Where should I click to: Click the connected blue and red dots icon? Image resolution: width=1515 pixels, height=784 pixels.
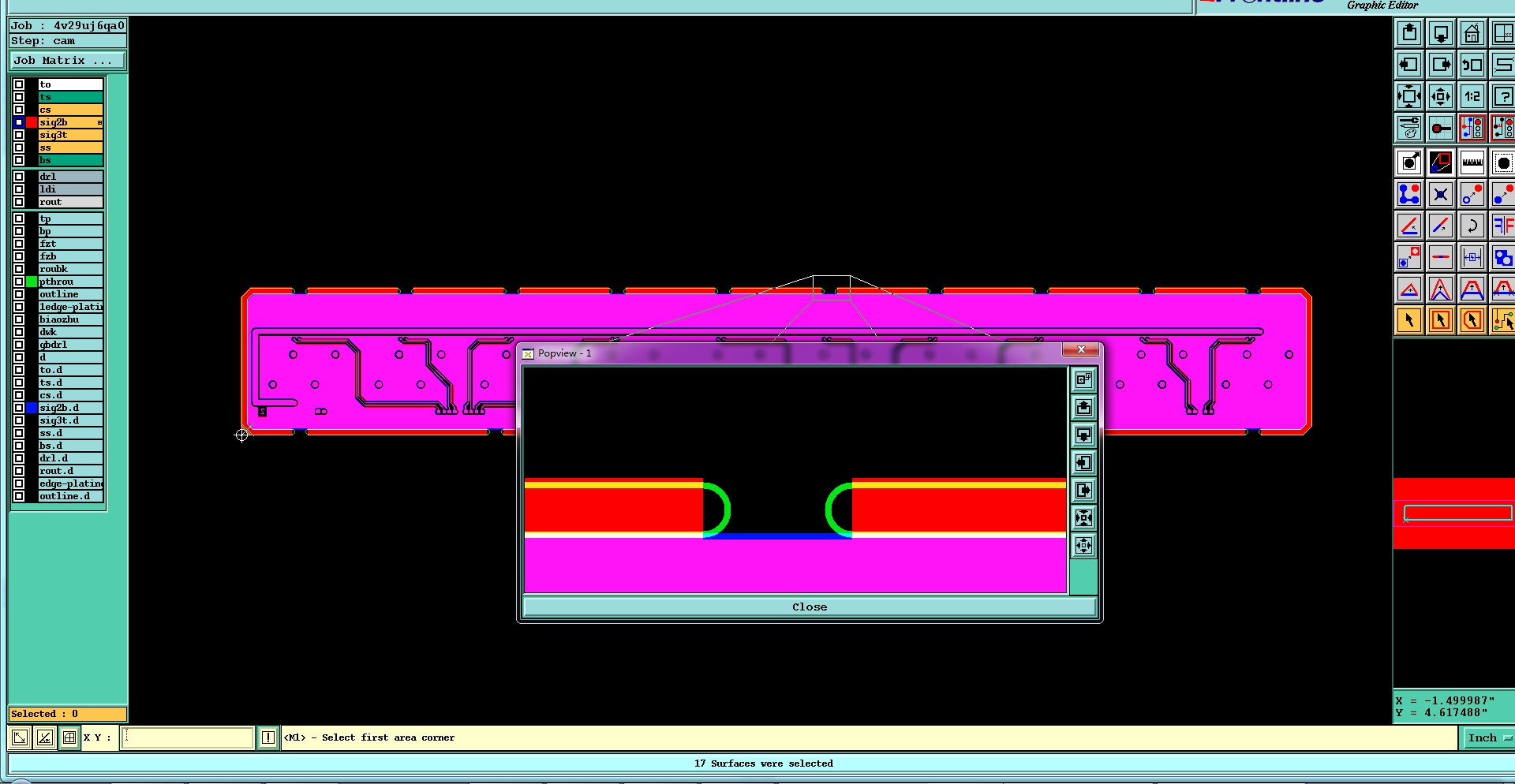1409,194
